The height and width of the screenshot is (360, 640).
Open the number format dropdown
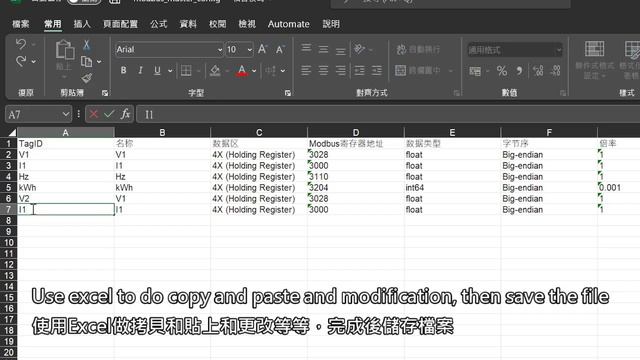tap(558, 50)
